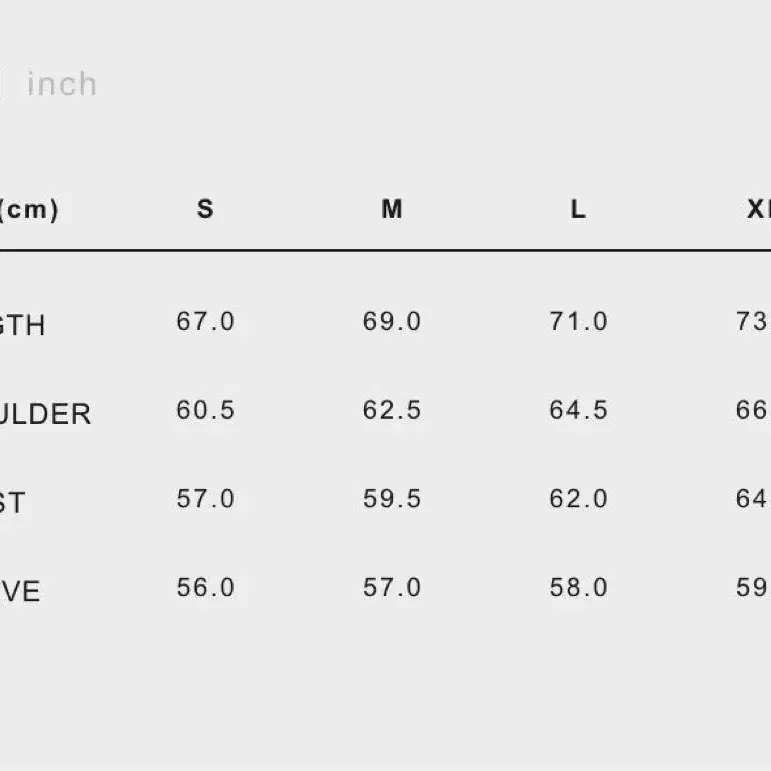Click the partially visible length row label
Image resolution: width=771 pixels, height=771 pixels.
click(22, 326)
